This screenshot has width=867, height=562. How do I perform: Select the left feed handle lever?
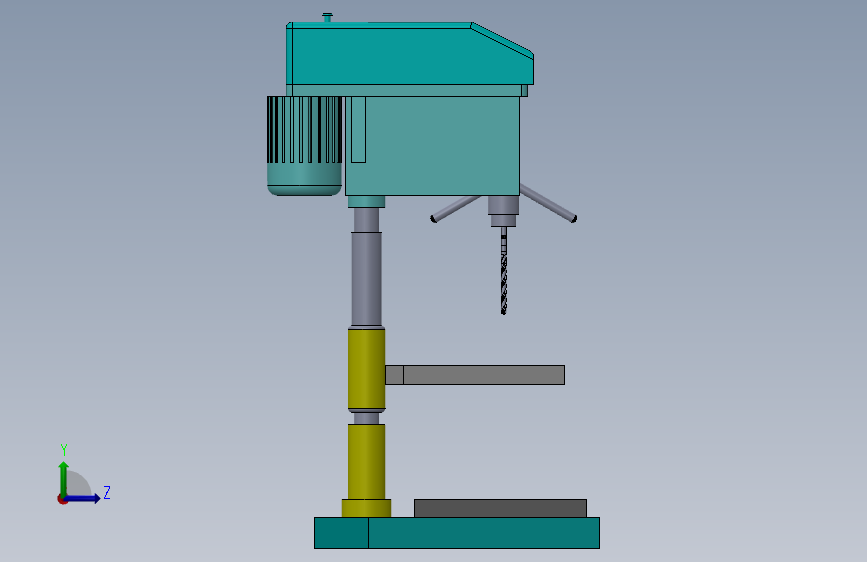tap(455, 209)
